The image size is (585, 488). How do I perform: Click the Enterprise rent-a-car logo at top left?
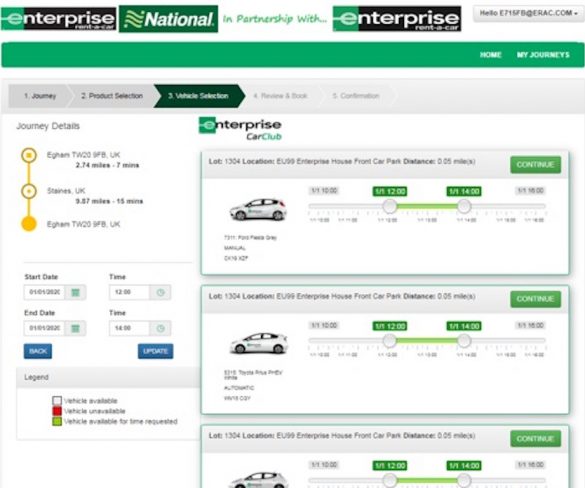(x=59, y=19)
